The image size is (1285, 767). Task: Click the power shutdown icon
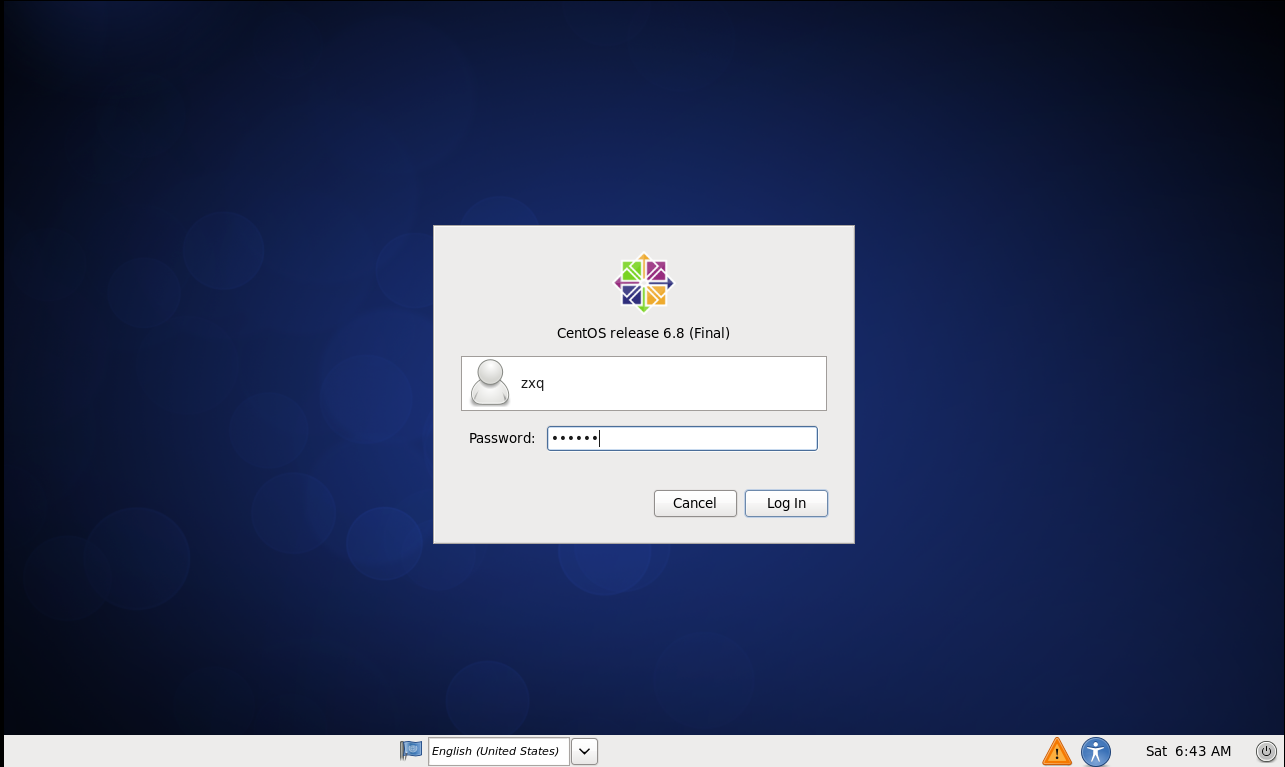[1266, 751]
